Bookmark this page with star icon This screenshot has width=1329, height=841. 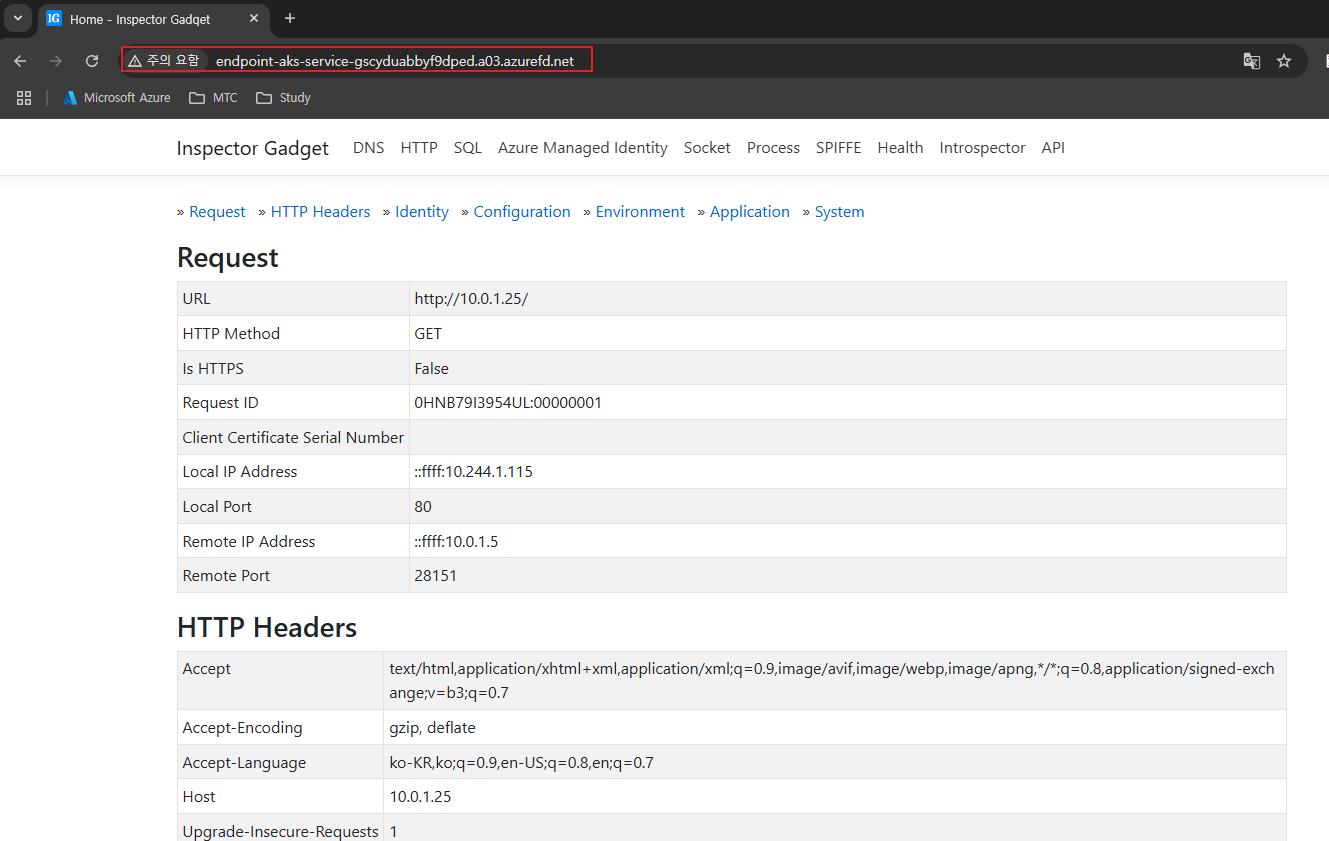coord(1284,61)
